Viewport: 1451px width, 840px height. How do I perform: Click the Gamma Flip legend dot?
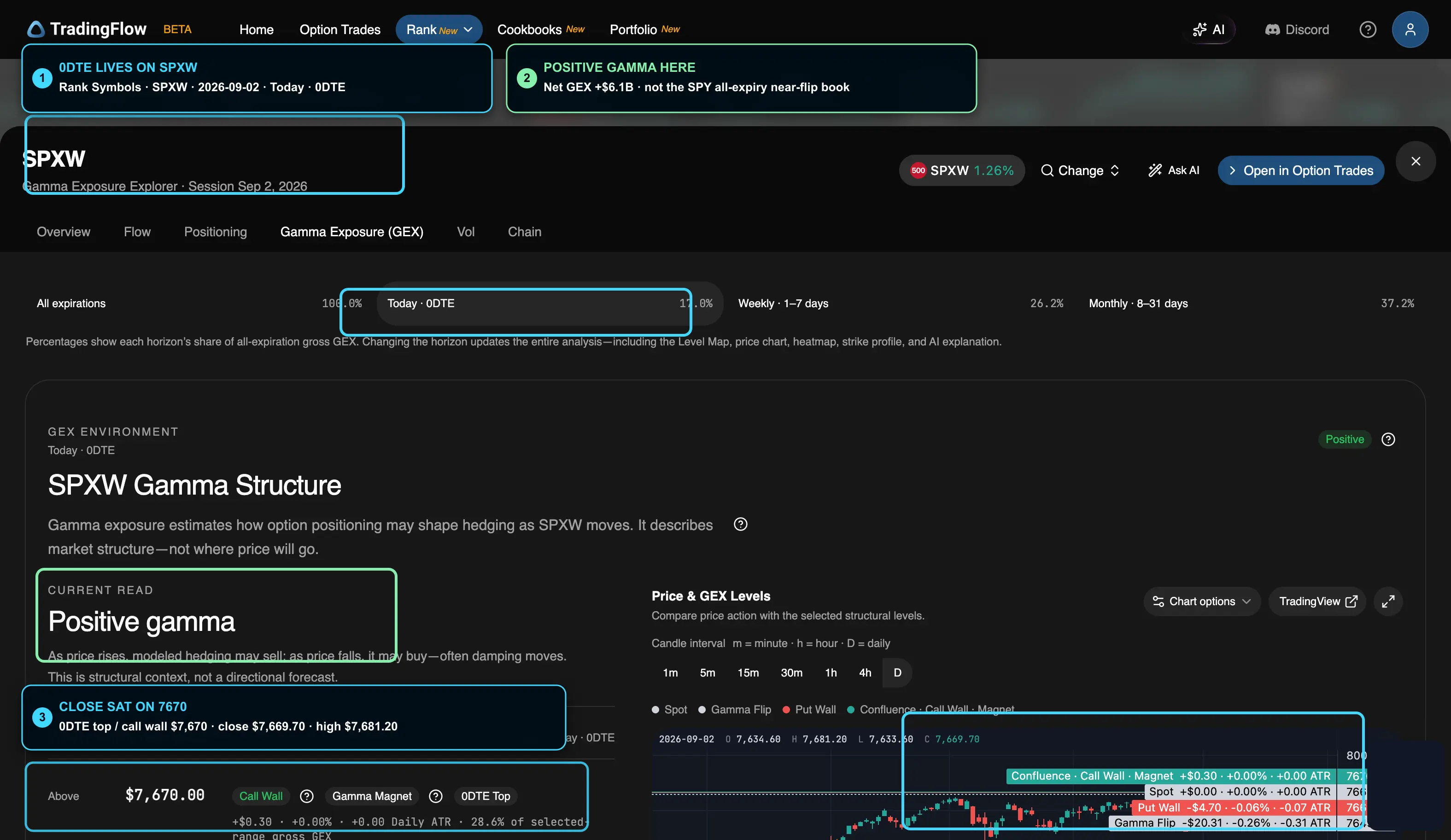(x=702, y=710)
